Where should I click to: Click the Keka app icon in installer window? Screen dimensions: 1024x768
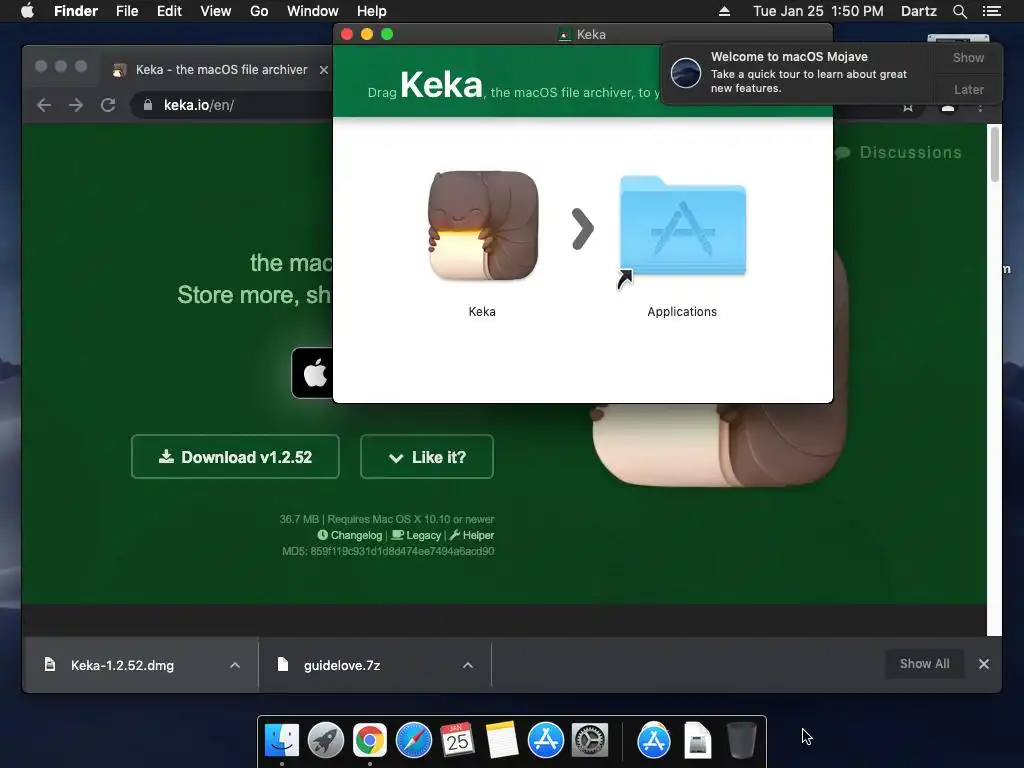pyautogui.click(x=483, y=226)
